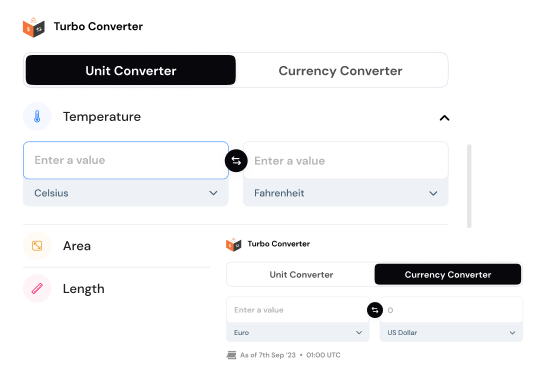
Task: Click the large Turbo Converter logo icon
Action: click(34, 27)
